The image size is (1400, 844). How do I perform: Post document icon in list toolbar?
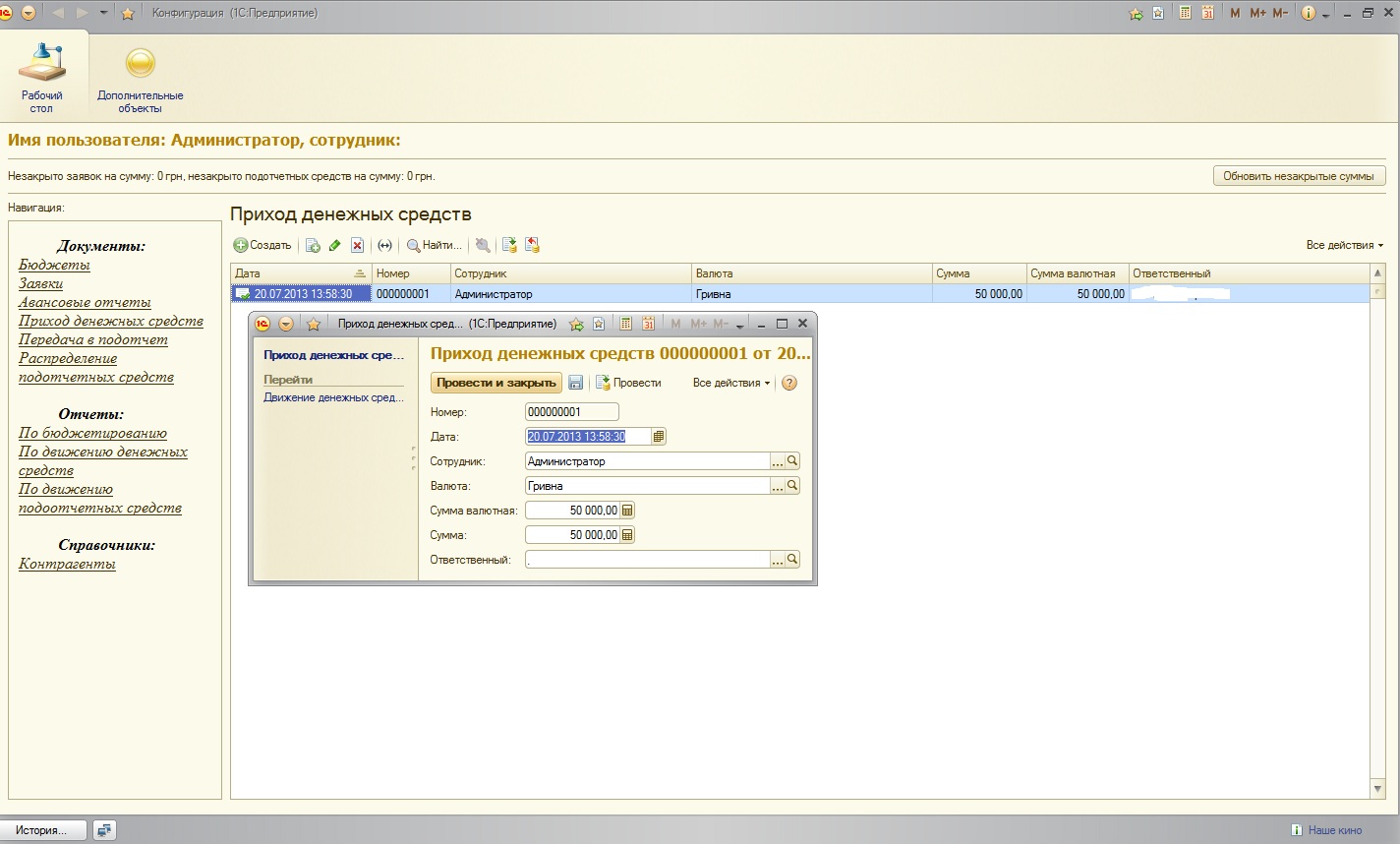(x=509, y=245)
